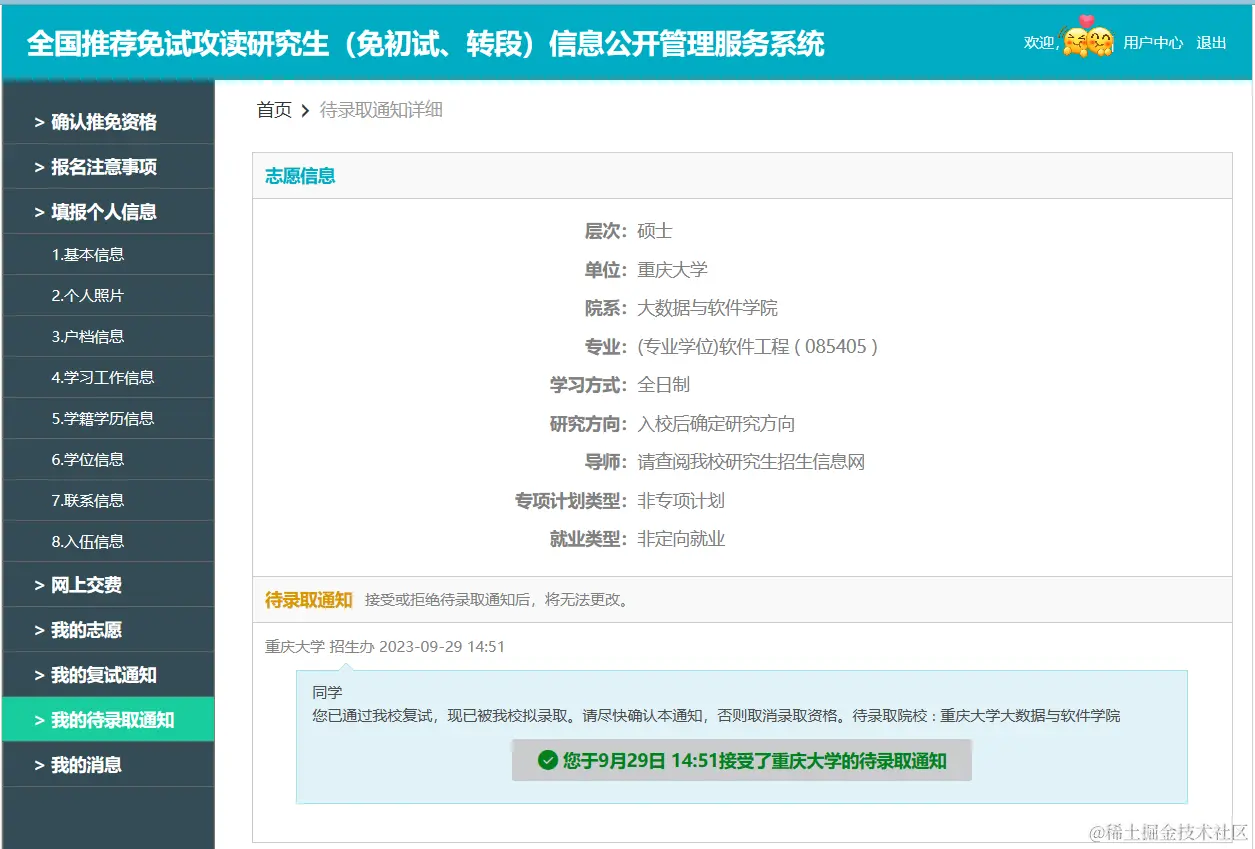
Task: Click 全日制 study mode value
Action: click(664, 385)
